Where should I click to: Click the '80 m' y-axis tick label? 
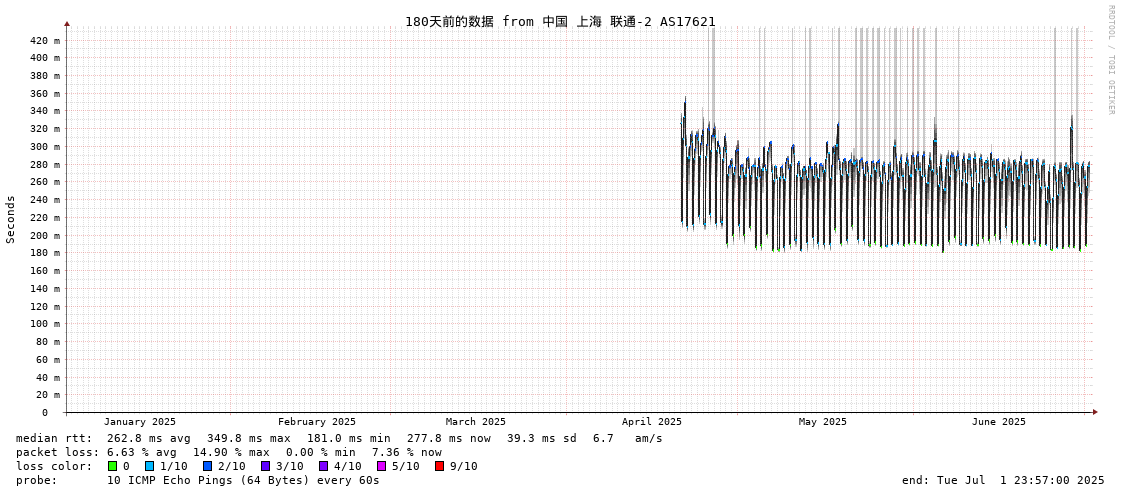pos(48,341)
